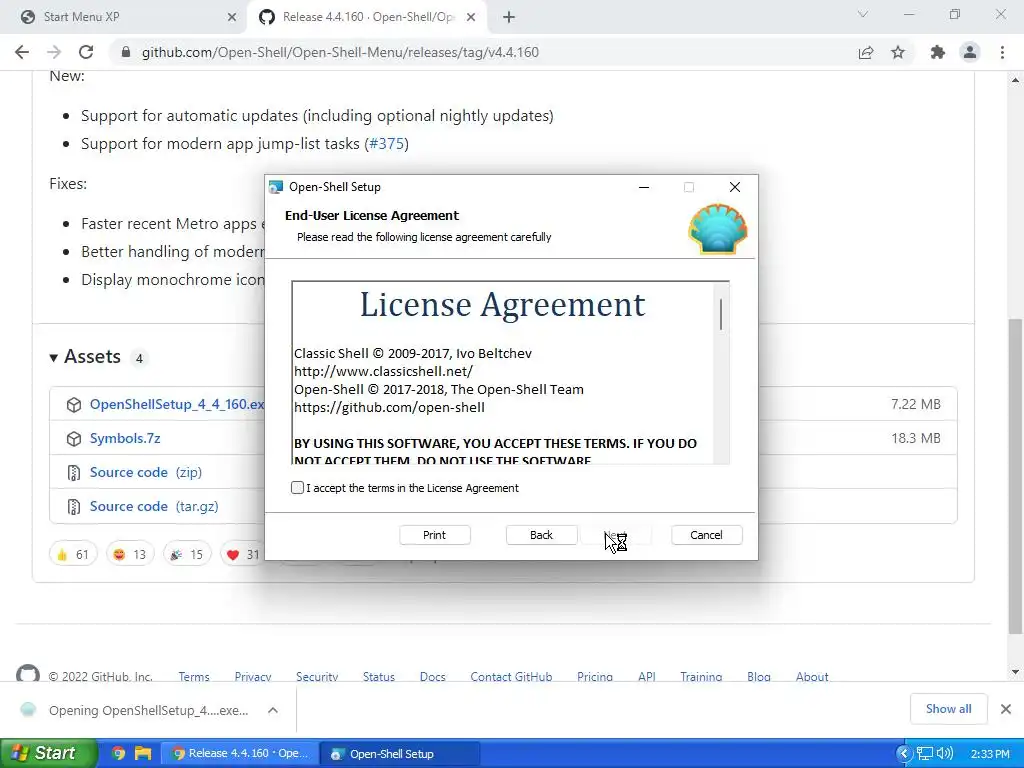Open Chrome's three-dot menu

click(x=1002, y=52)
